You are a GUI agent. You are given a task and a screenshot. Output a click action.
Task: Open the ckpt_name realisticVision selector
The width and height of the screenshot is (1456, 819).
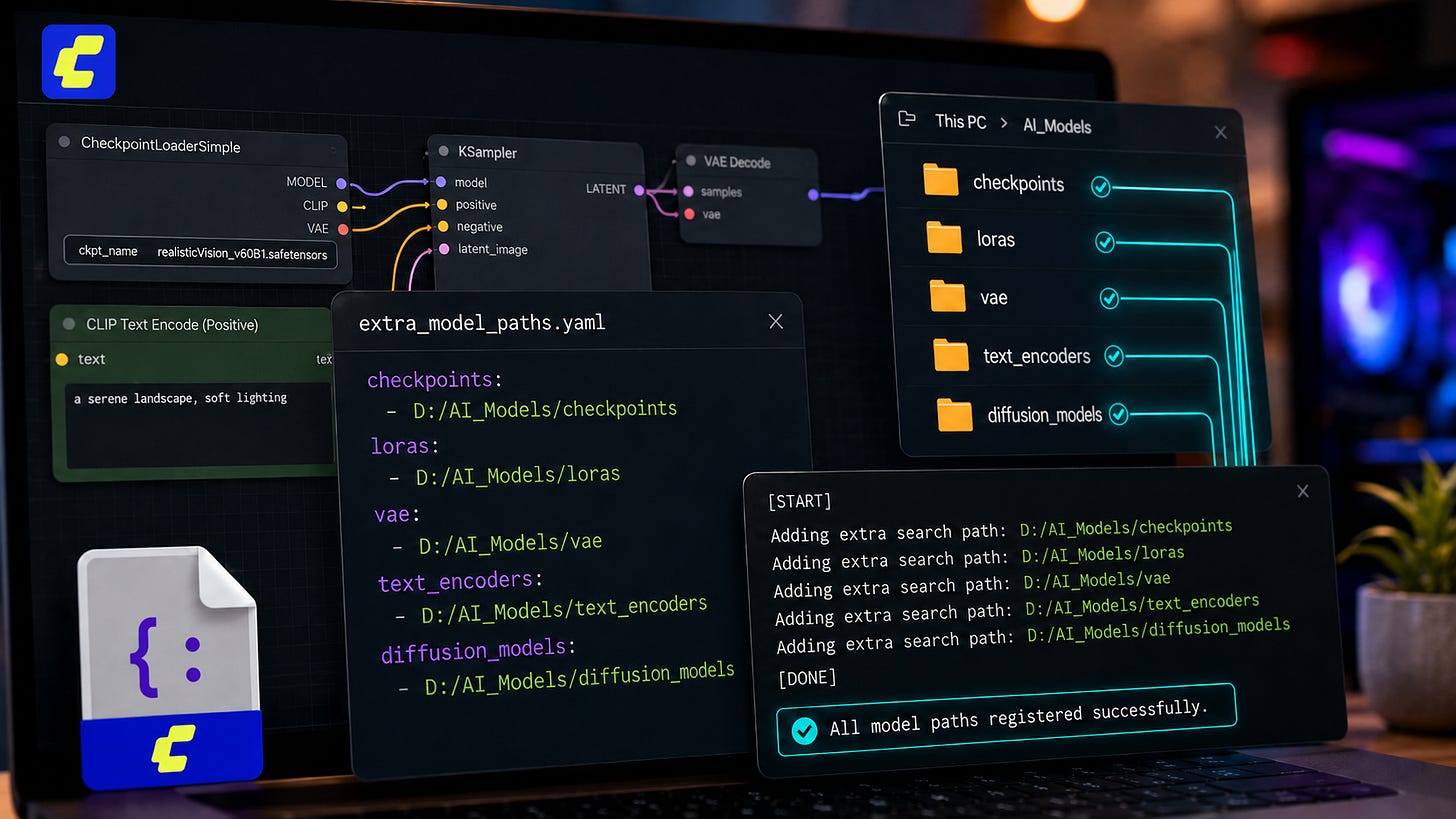coord(201,252)
